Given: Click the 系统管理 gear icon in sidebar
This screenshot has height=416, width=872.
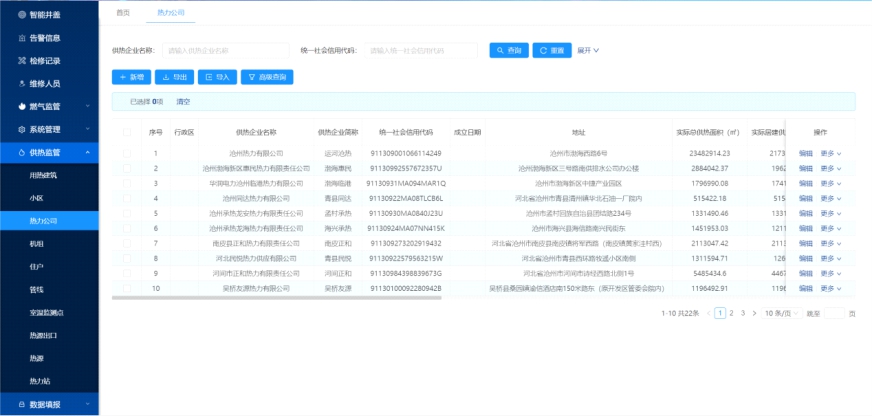Looking at the screenshot, I should click(22, 129).
